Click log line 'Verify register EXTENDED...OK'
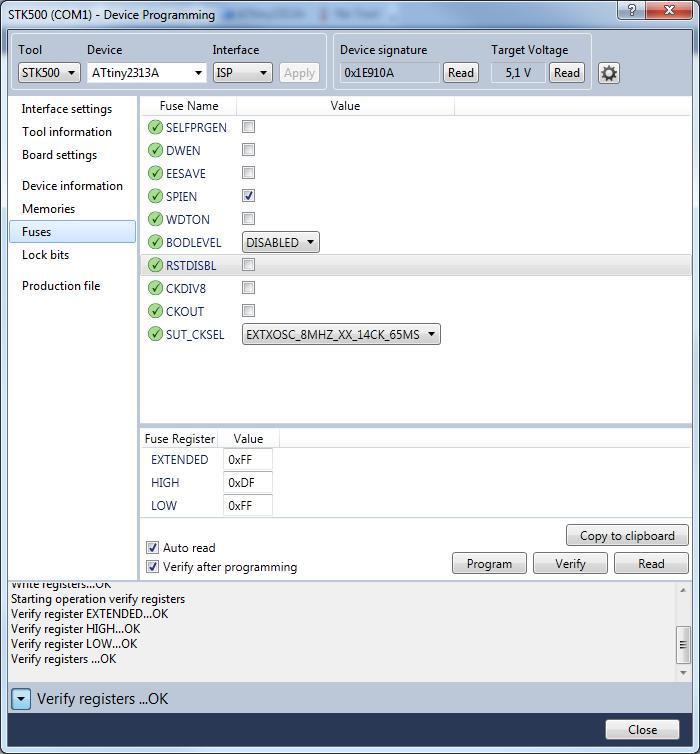700x754 pixels. (89, 614)
